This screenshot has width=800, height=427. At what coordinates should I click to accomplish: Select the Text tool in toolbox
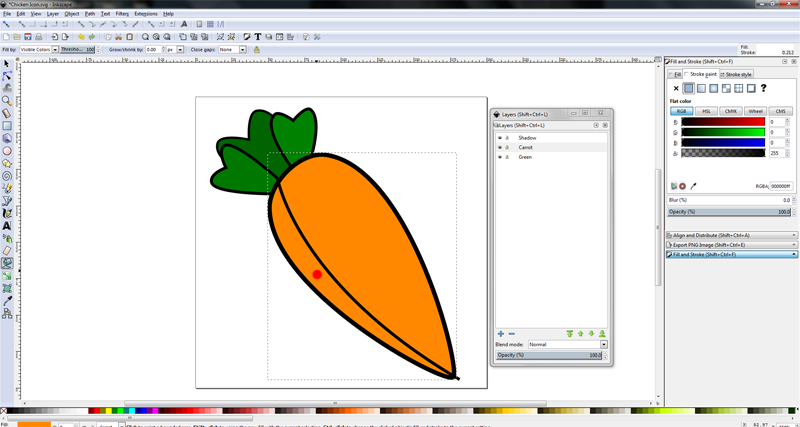tap(7, 225)
